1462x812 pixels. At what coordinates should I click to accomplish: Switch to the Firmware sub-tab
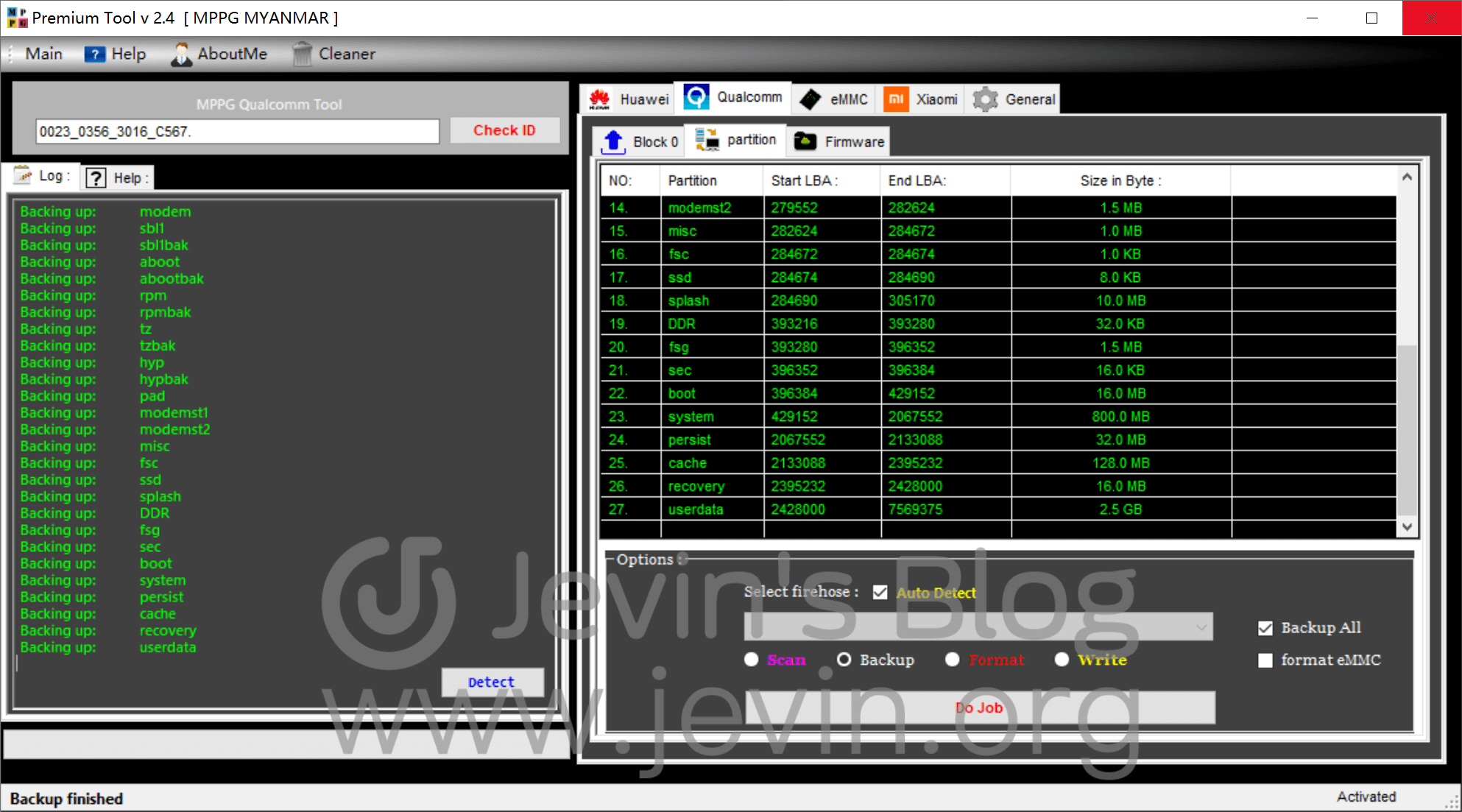pos(838,141)
